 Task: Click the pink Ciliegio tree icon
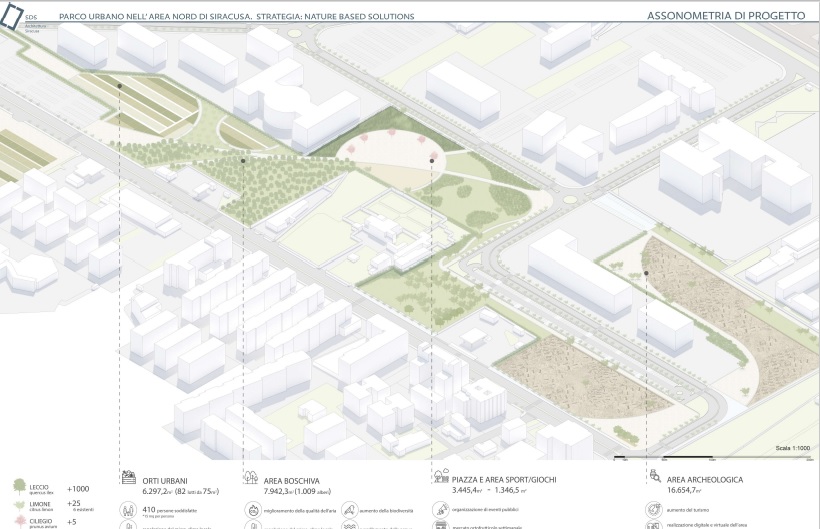pyautogui.click(x=20, y=522)
